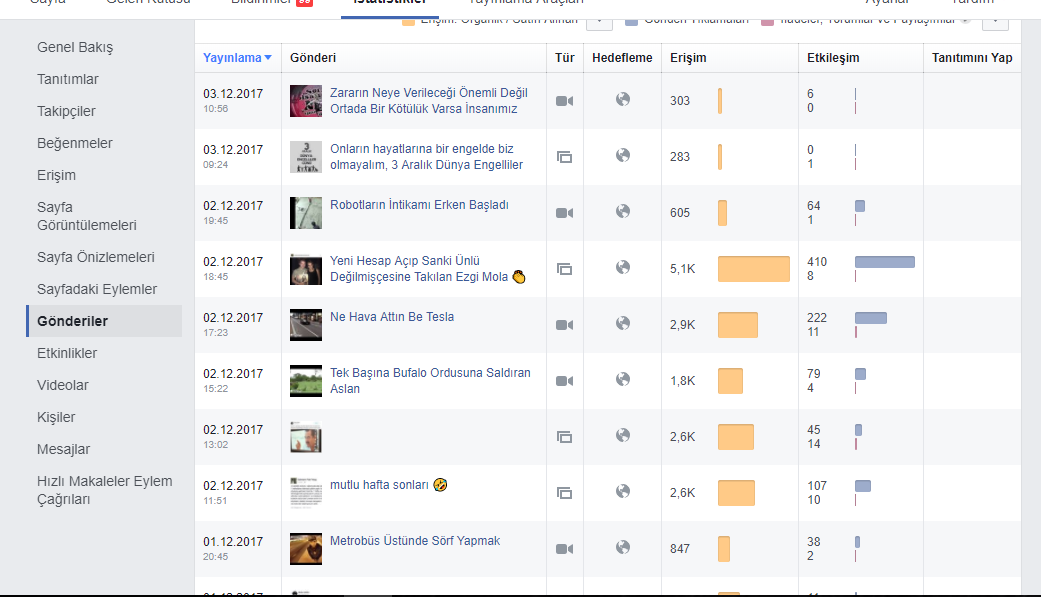Click video icon for Ne Hava Attın Be Tesla
The width and height of the screenshot is (1041, 597).
click(564, 325)
